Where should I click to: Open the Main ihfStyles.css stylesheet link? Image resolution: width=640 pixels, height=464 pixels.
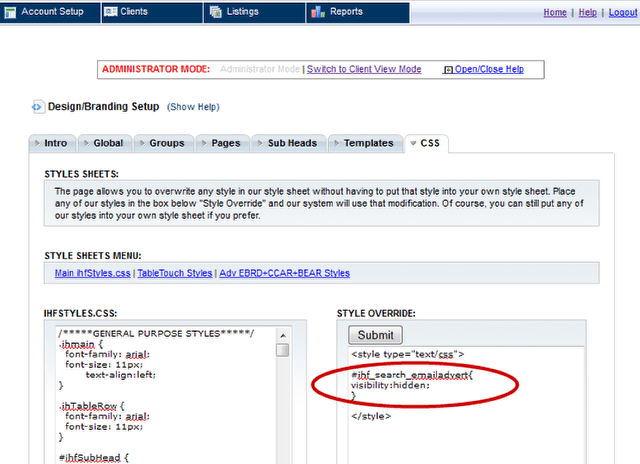[x=93, y=273]
